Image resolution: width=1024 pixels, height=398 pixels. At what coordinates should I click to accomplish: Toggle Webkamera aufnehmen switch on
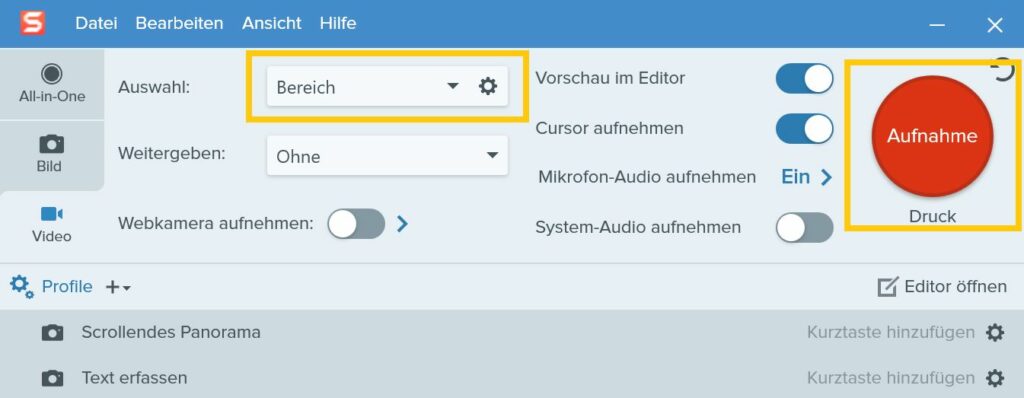tap(356, 224)
